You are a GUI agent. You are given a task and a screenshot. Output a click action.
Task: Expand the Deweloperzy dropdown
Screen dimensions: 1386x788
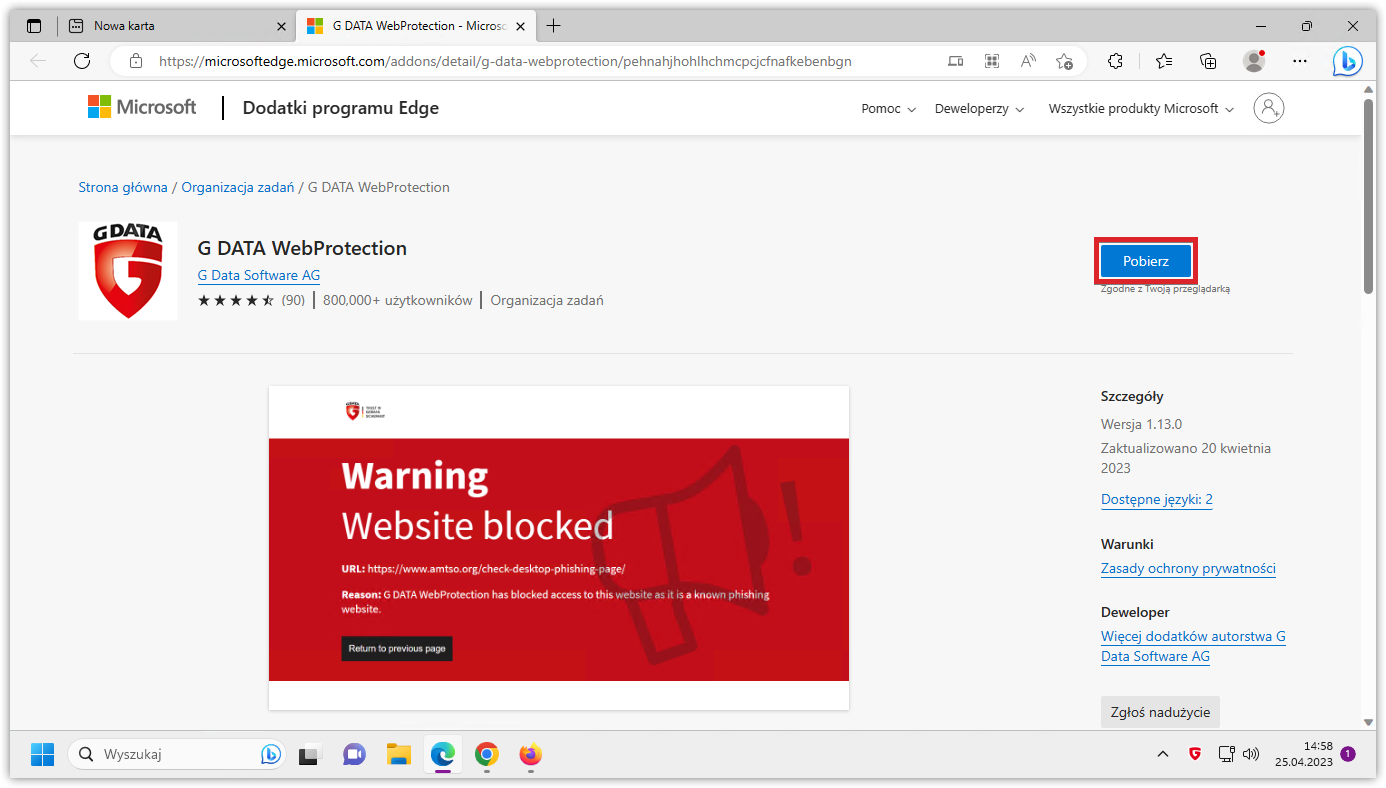click(x=979, y=108)
